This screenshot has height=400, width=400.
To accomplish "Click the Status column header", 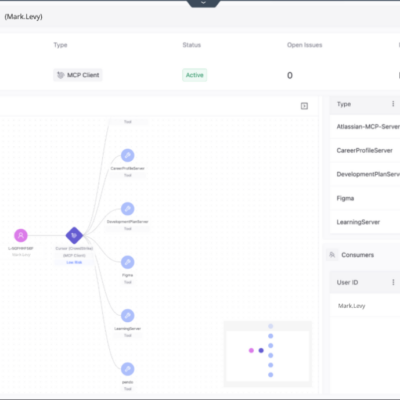I will pyautogui.click(x=192, y=45).
